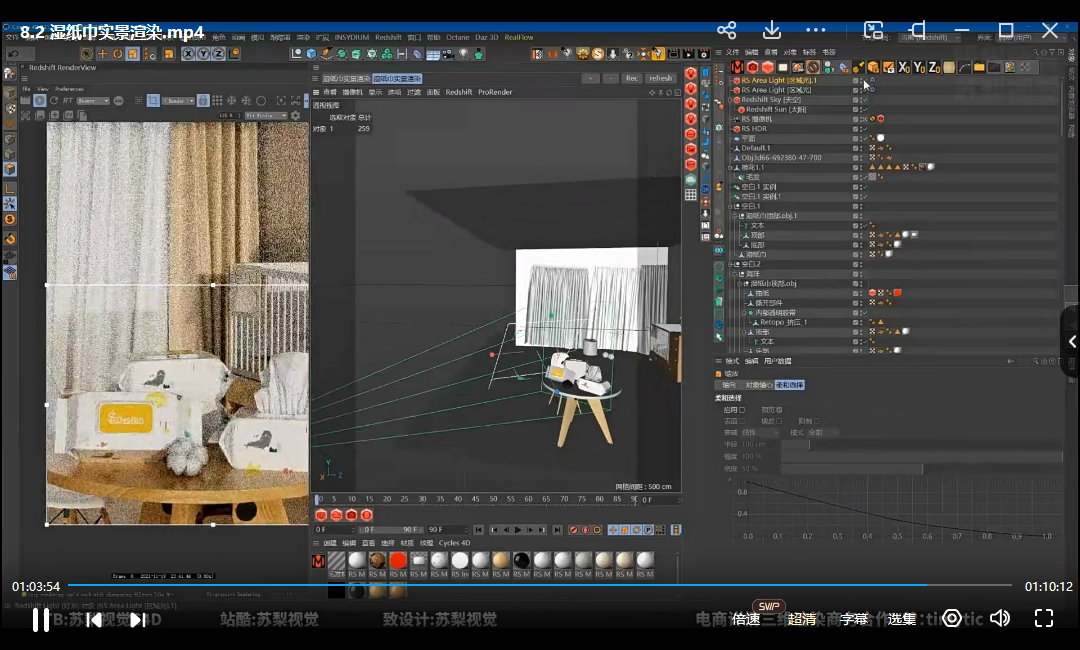Open the three-dot more options menu
This screenshot has width=1080, height=650.
pos(816,30)
